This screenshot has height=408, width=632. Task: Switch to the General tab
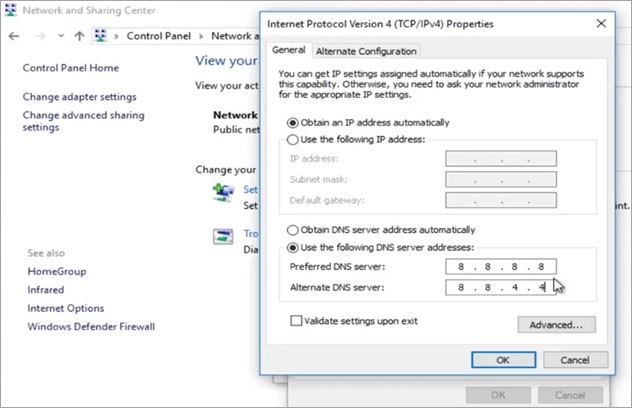pyautogui.click(x=289, y=50)
